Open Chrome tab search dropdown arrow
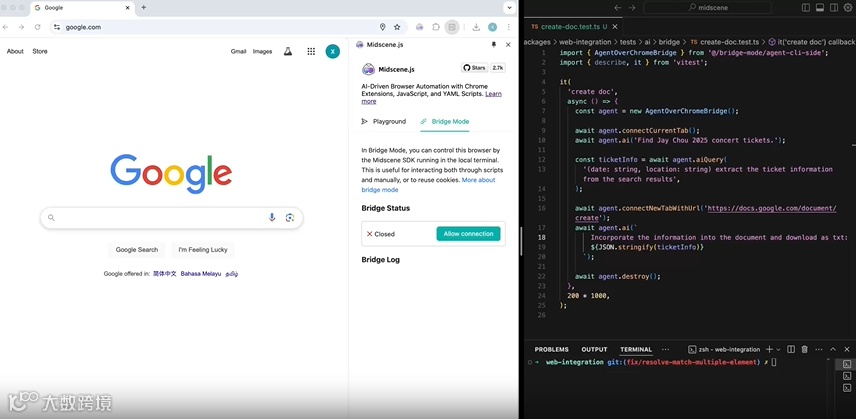Viewport: 856px width, 419px height. point(509,8)
